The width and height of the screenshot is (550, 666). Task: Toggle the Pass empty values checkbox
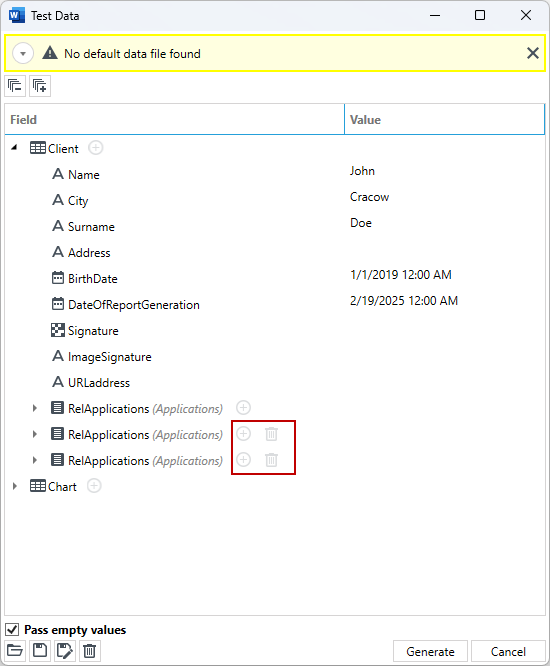(12, 629)
